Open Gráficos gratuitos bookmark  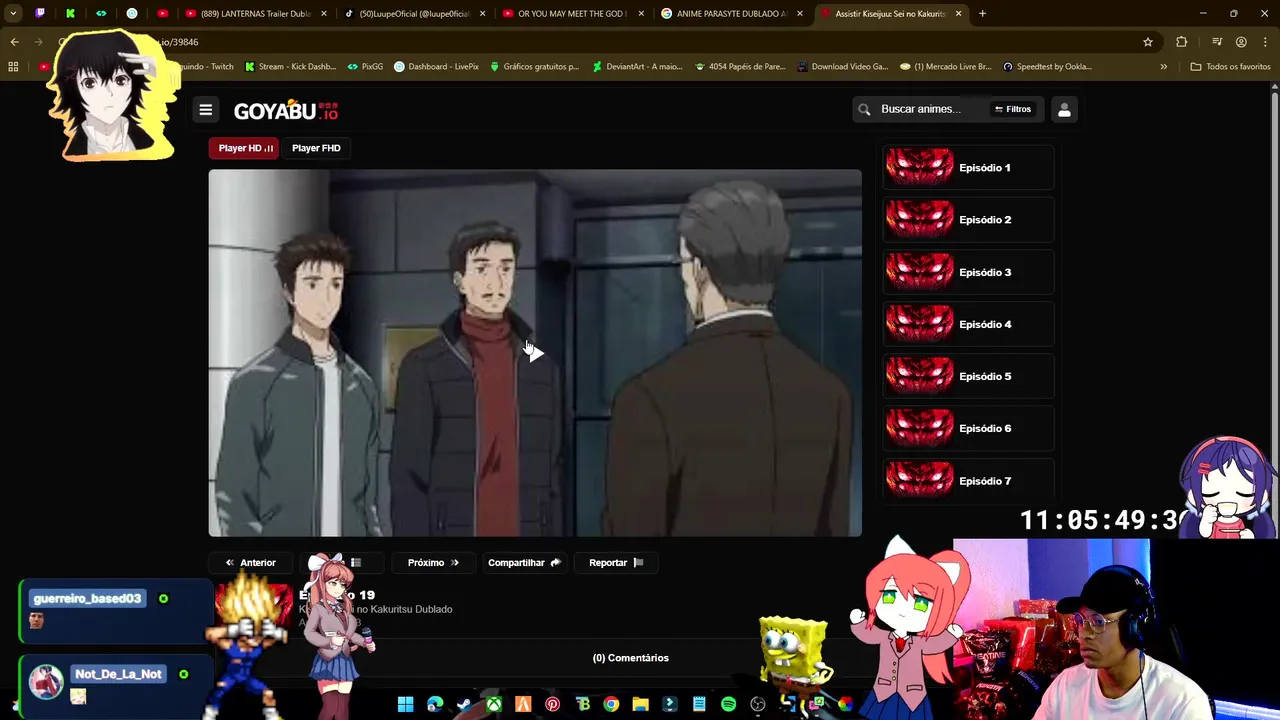(534, 67)
